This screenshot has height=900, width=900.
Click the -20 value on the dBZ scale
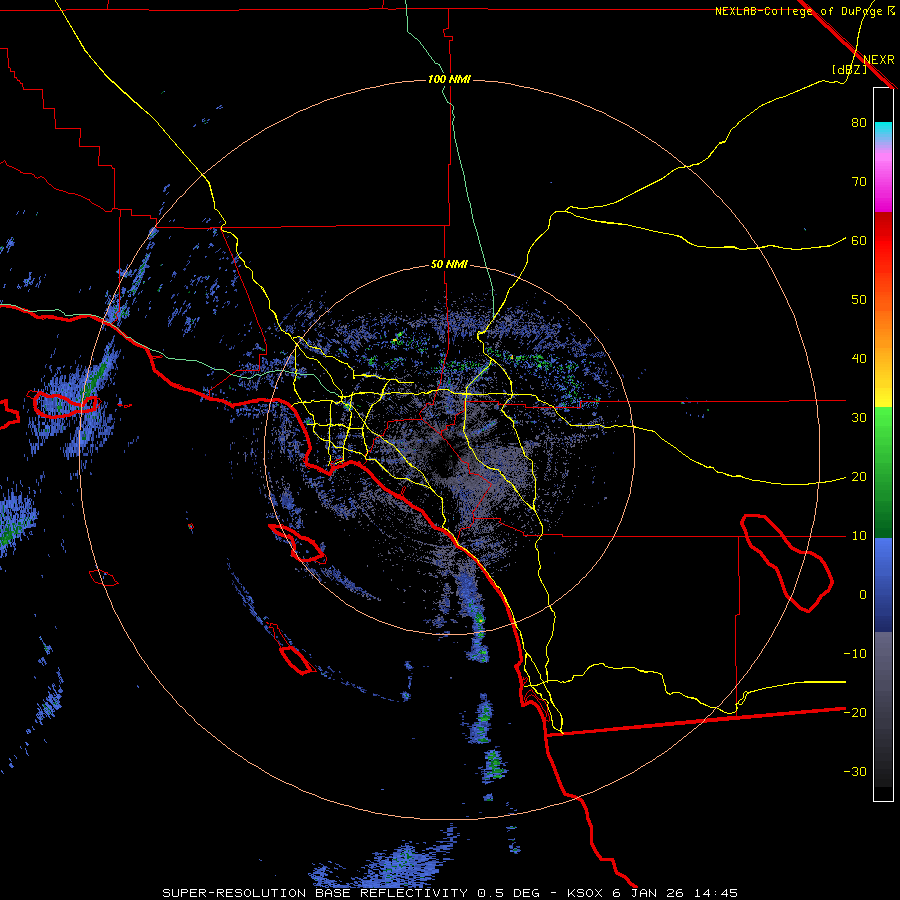click(855, 713)
